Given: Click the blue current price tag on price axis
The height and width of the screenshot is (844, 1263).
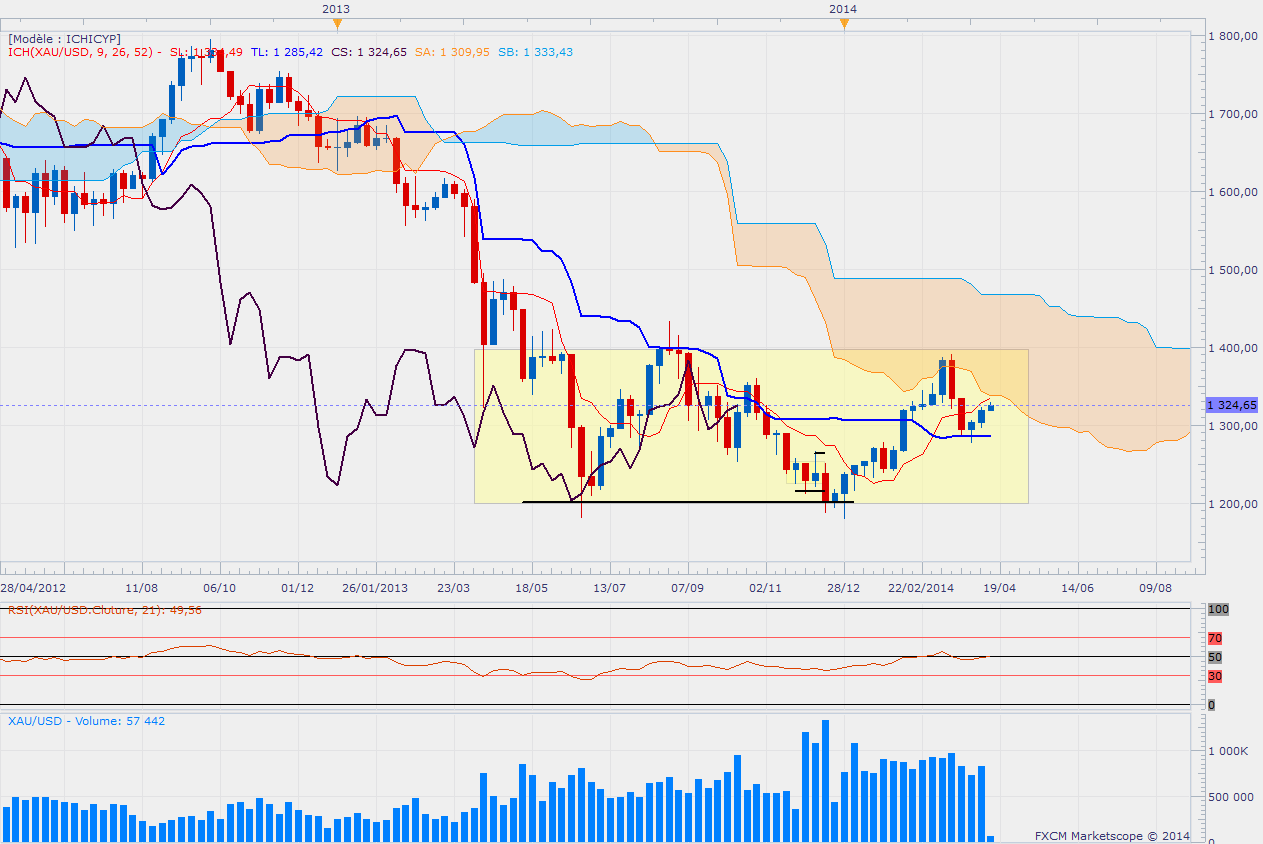Looking at the screenshot, I should pos(1231,405).
